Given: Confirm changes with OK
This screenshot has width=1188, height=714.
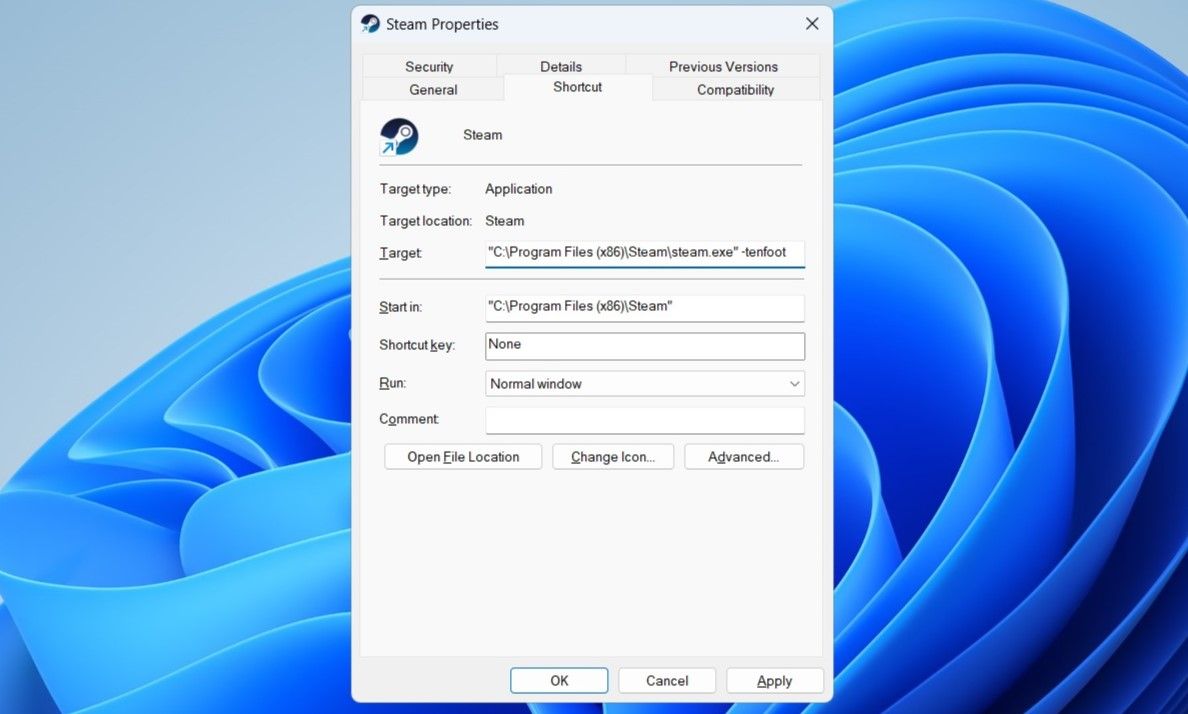Looking at the screenshot, I should pyautogui.click(x=559, y=680).
